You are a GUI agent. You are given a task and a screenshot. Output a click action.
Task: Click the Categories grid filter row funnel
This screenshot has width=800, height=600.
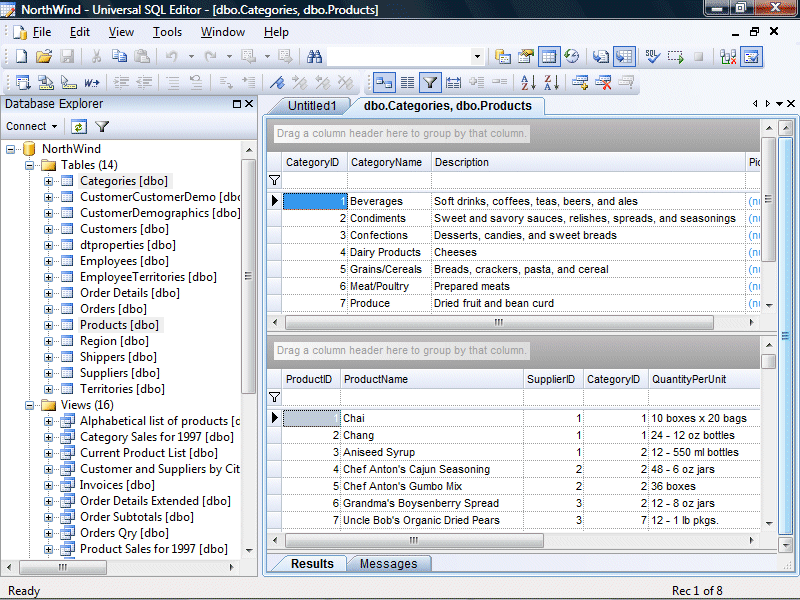[x=274, y=180]
